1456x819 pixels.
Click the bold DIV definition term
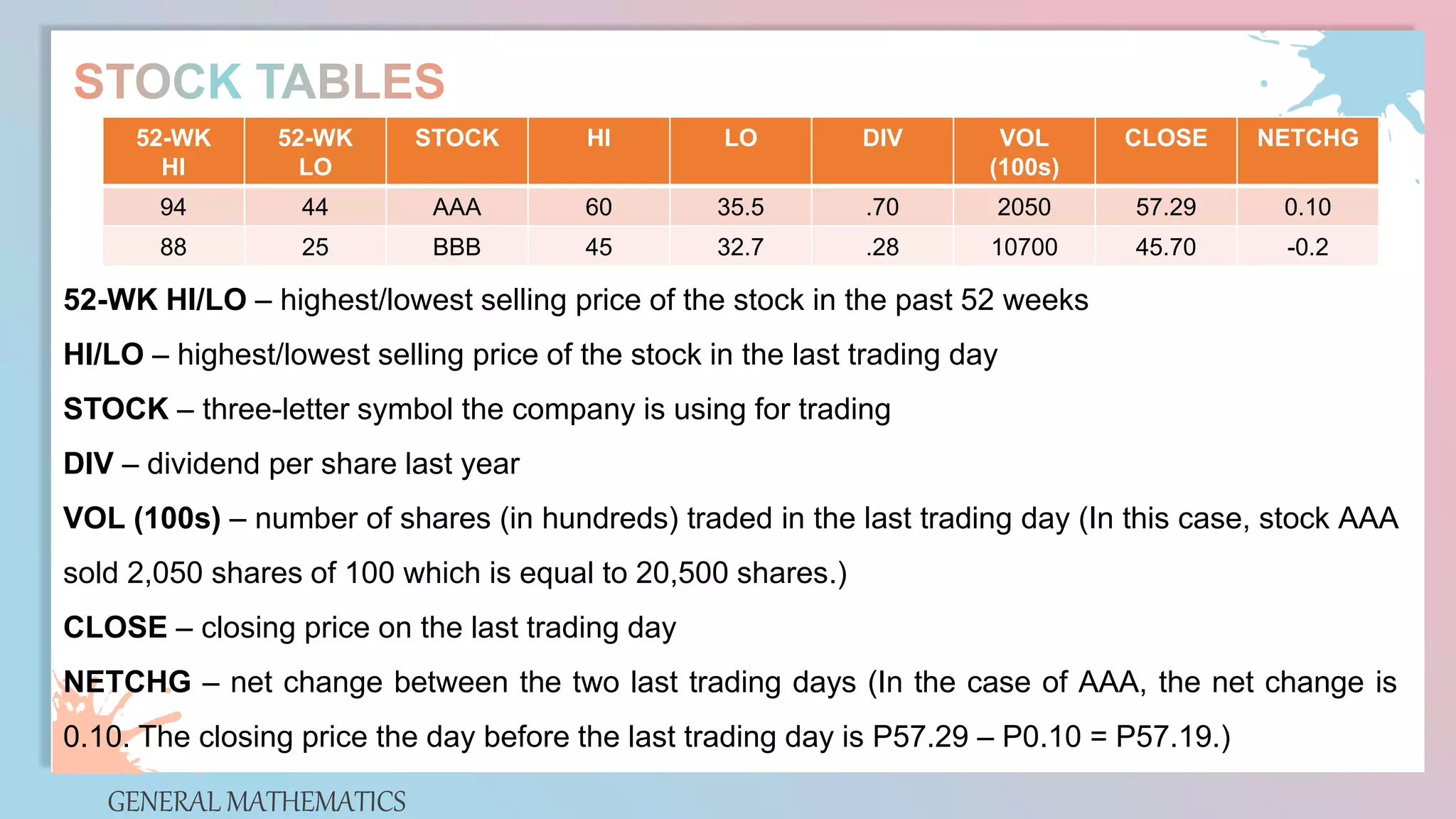coord(88,464)
